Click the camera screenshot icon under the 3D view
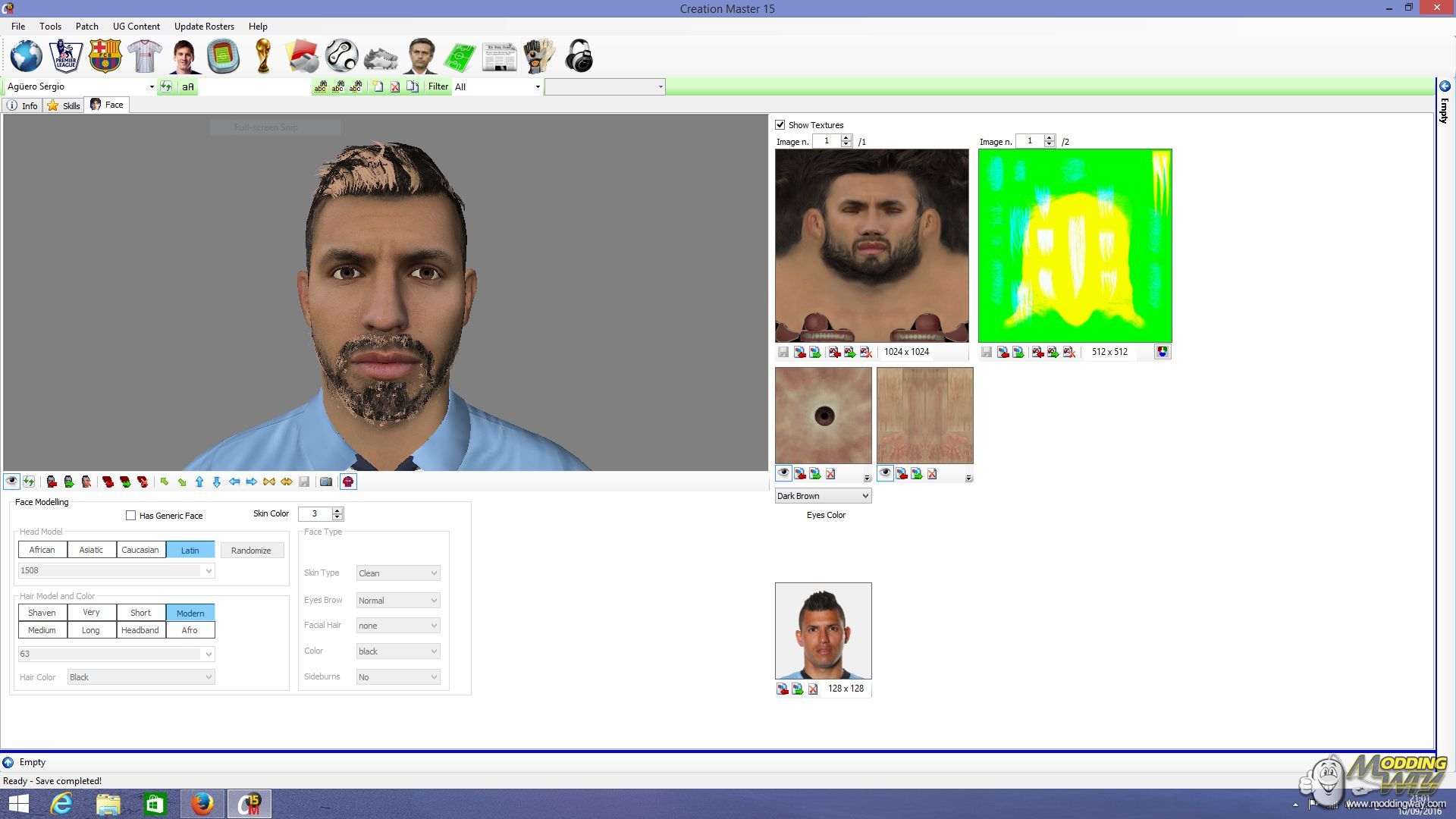1456x819 pixels. [x=326, y=482]
